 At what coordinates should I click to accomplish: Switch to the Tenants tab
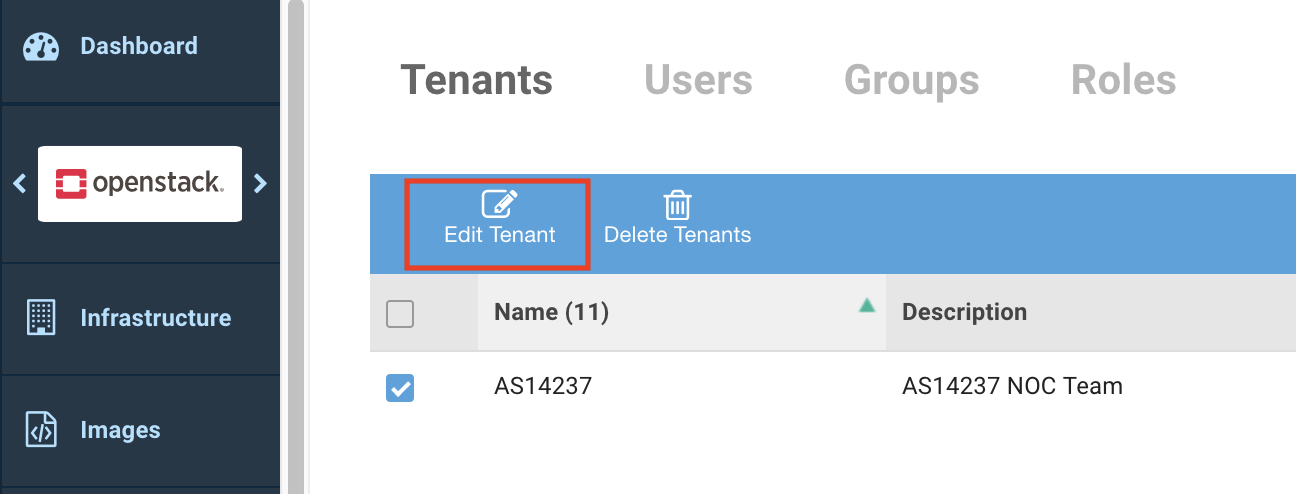tap(476, 80)
